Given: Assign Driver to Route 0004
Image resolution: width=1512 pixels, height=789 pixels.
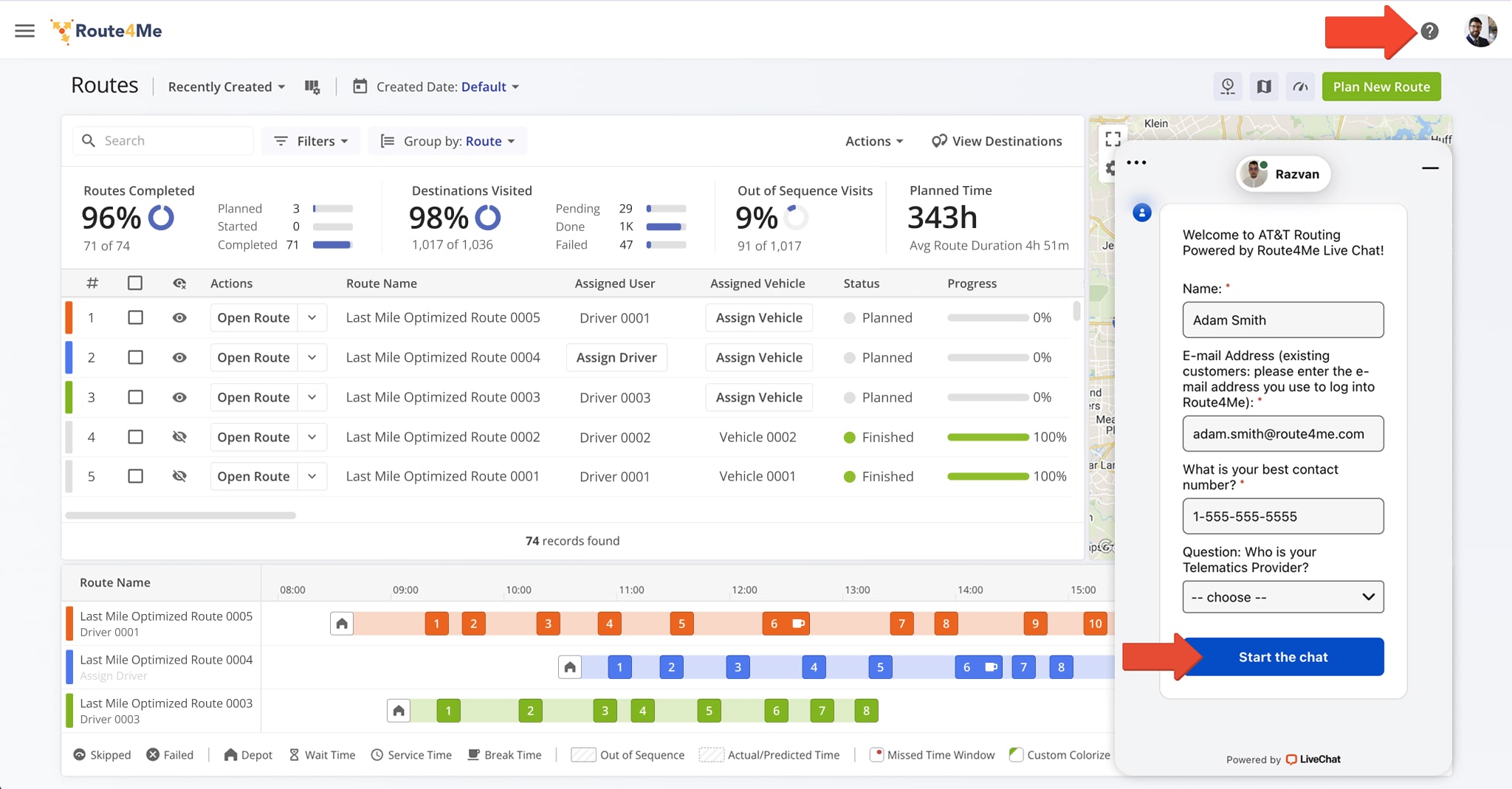Looking at the screenshot, I should pos(616,357).
